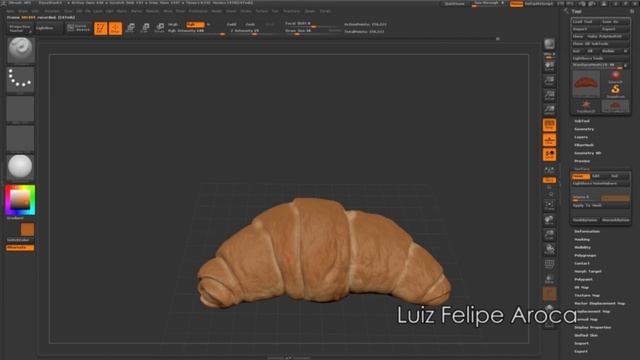Image resolution: width=640 pixels, height=360 pixels.
Task: Toggle the orange Draw mode button
Action: (115, 28)
